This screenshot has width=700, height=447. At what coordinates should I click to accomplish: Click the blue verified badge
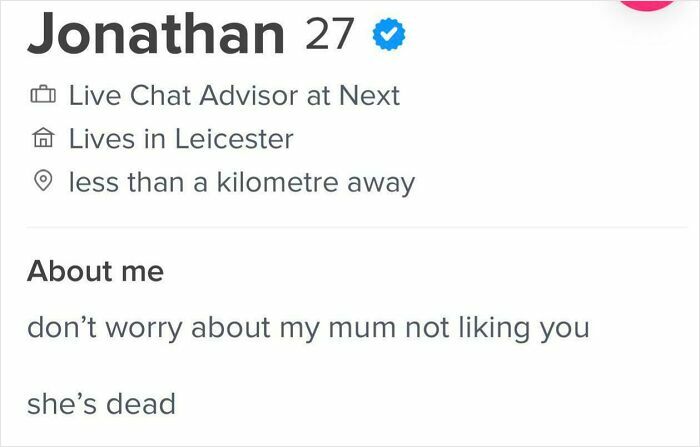(388, 37)
